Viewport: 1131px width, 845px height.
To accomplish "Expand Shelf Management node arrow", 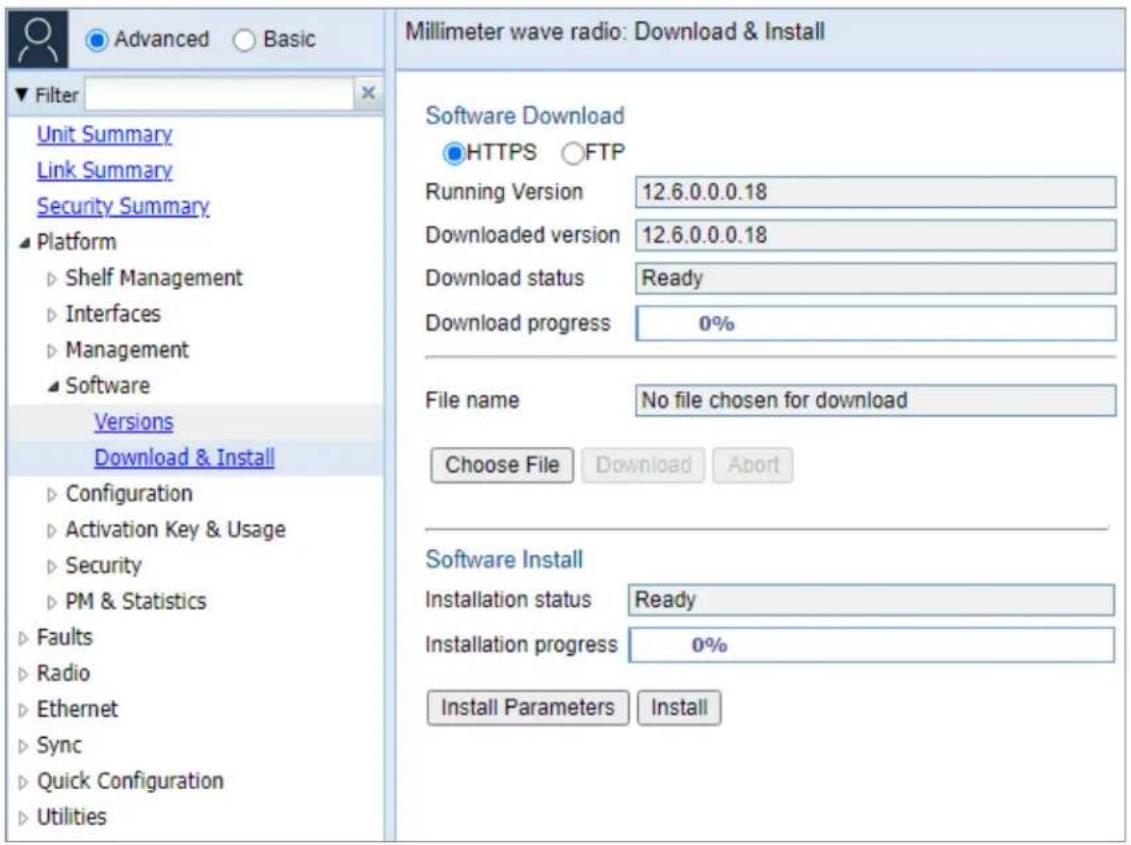I will coord(51,279).
